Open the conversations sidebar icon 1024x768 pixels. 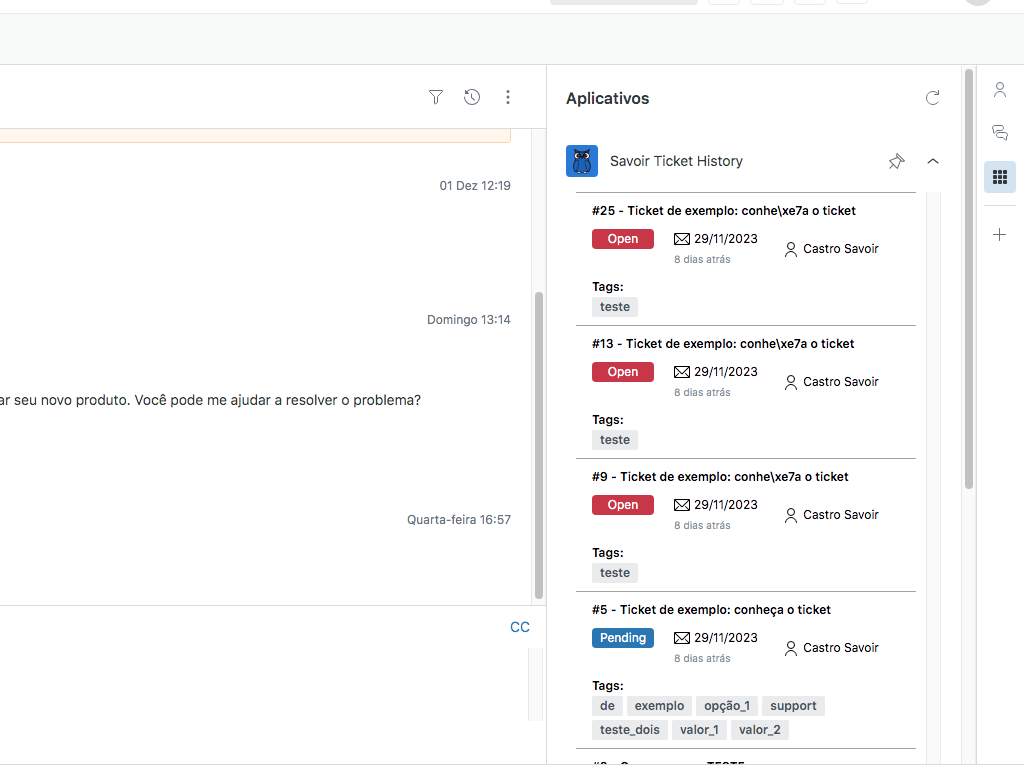(x=999, y=132)
